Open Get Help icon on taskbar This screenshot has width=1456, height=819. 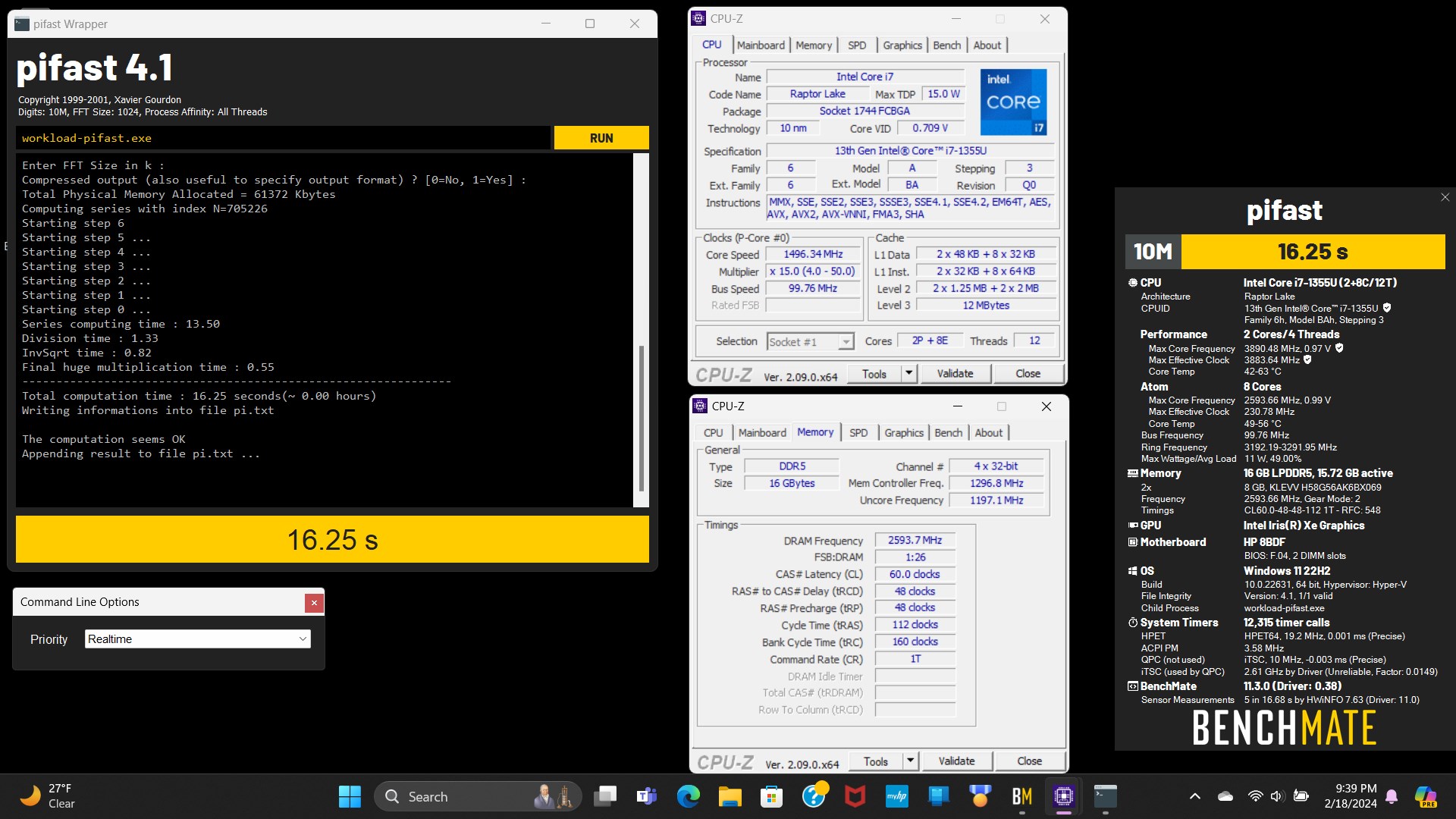click(x=814, y=797)
